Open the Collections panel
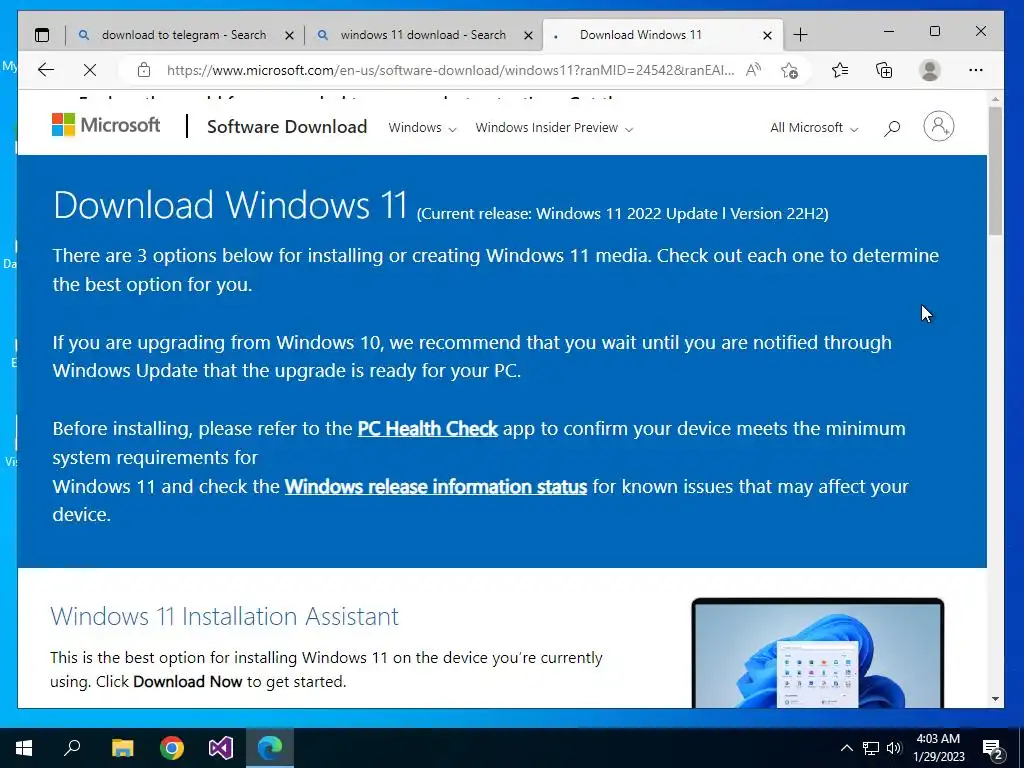Screen dimensions: 1024x768 coord(884,70)
